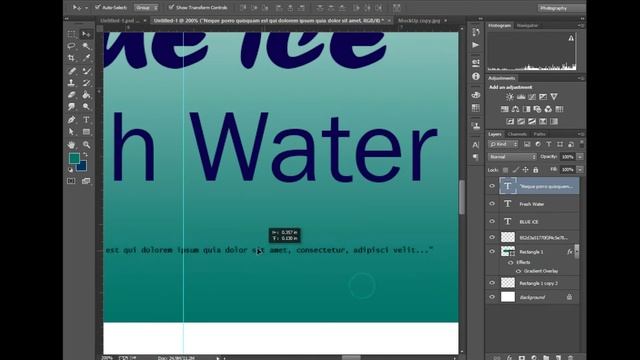Hide the BLUE ICE layer
Image resolution: width=640 pixels, height=360 pixels.
[x=492, y=221]
